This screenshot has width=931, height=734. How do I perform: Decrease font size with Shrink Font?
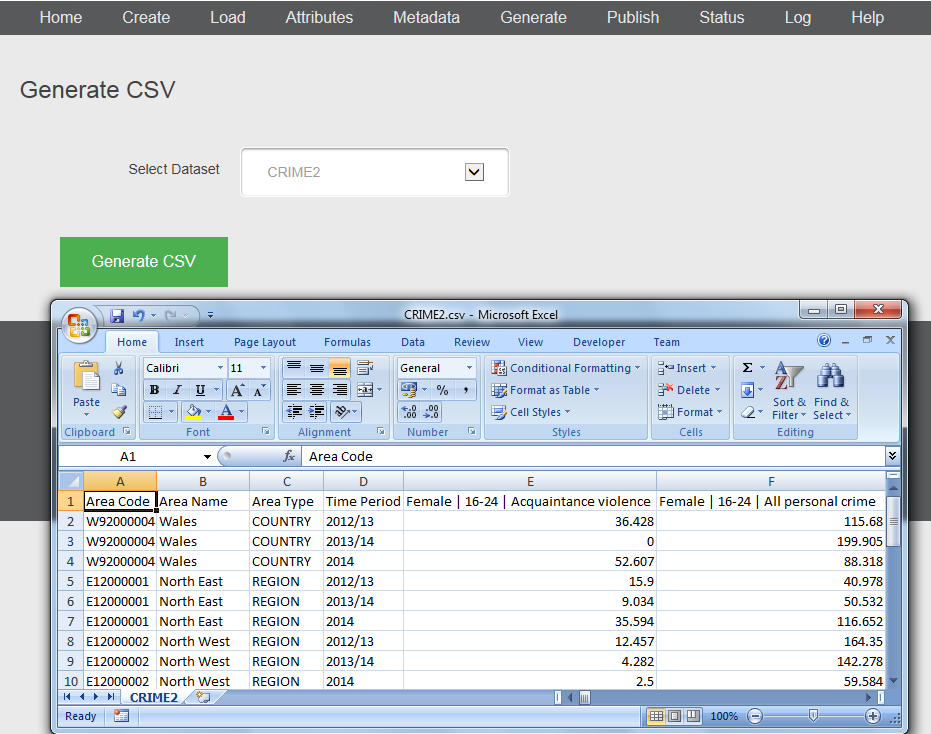tap(259, 390)
